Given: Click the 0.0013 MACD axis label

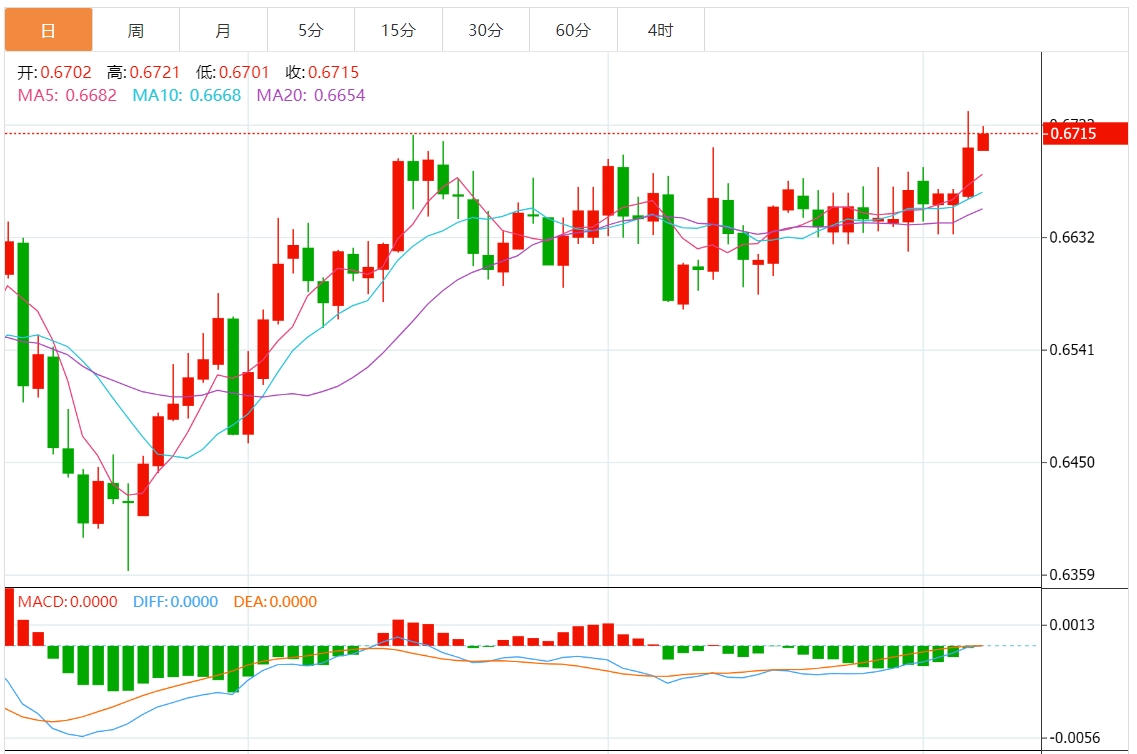Looking at the screenshot, I should click(x=1073, y=626).
